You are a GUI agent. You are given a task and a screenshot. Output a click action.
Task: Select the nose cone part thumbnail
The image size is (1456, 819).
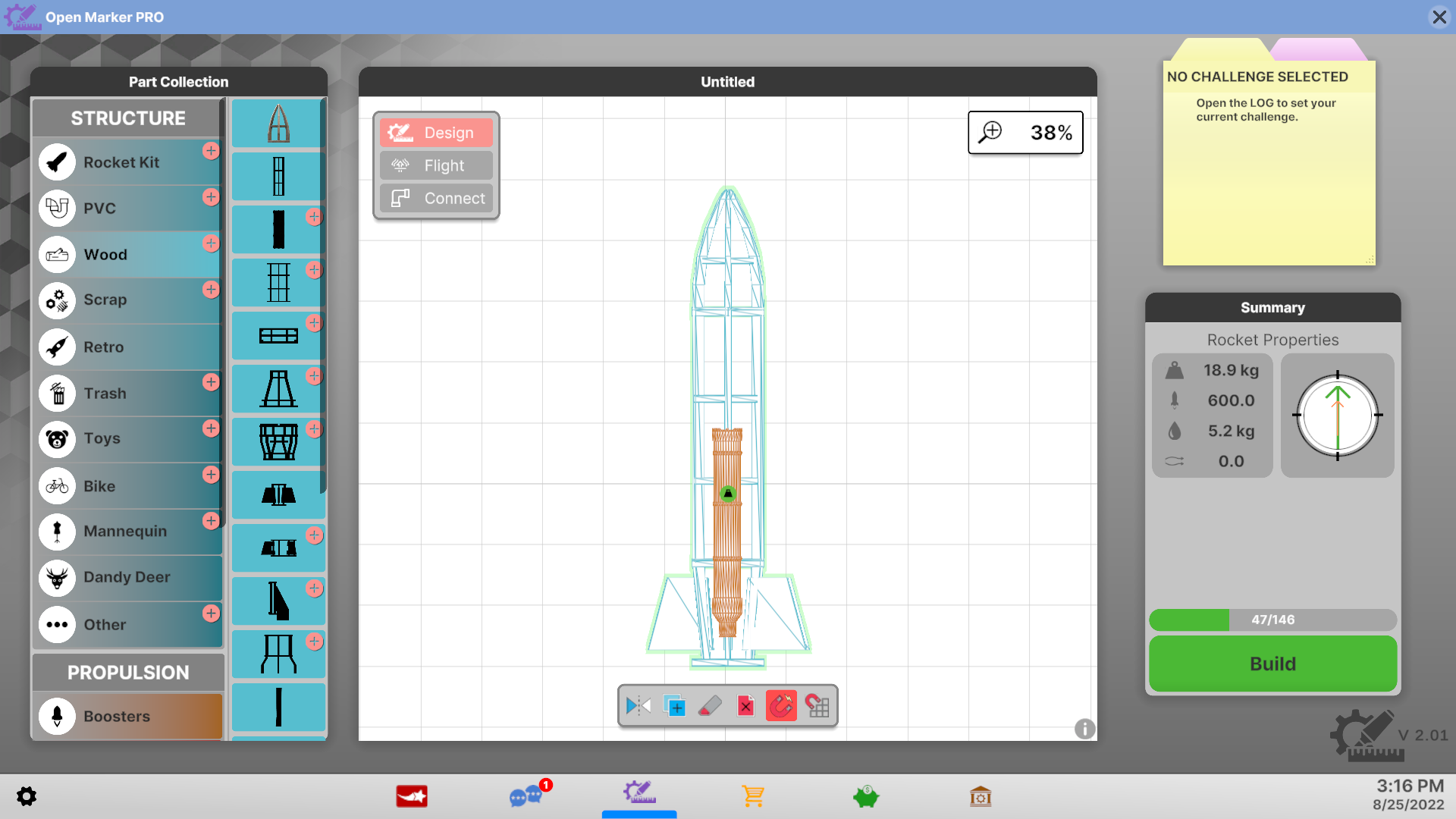[x=278, y=124]
